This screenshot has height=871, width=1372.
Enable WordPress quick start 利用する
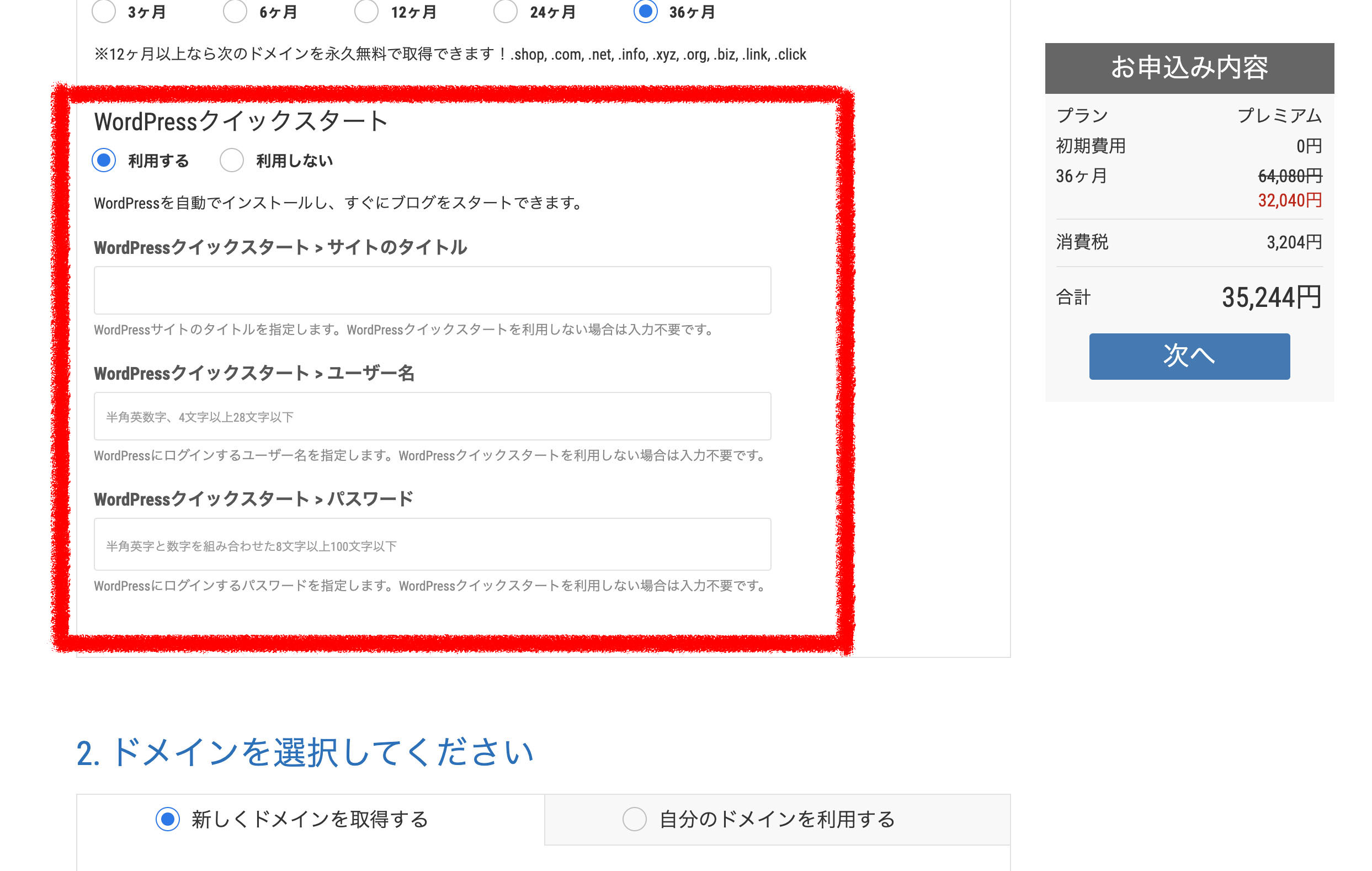click(x=104, y=160)
